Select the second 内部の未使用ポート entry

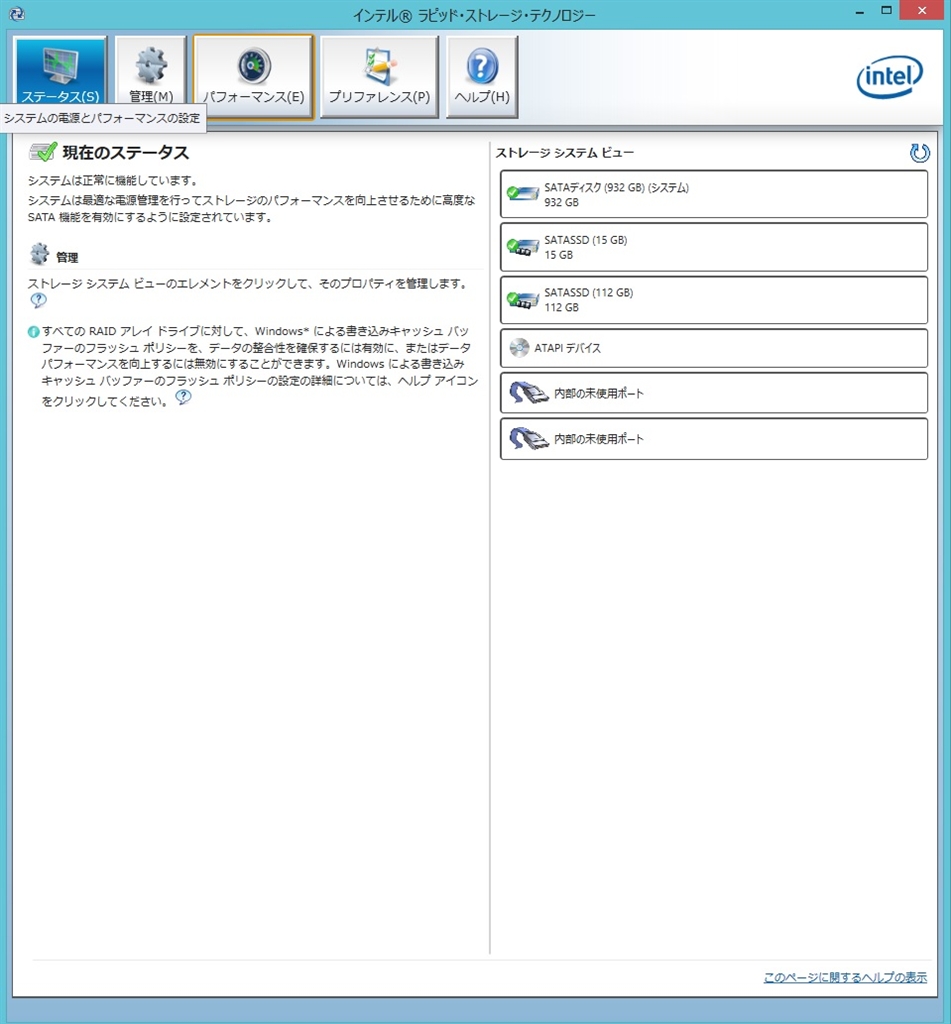(x=714, y=439)
